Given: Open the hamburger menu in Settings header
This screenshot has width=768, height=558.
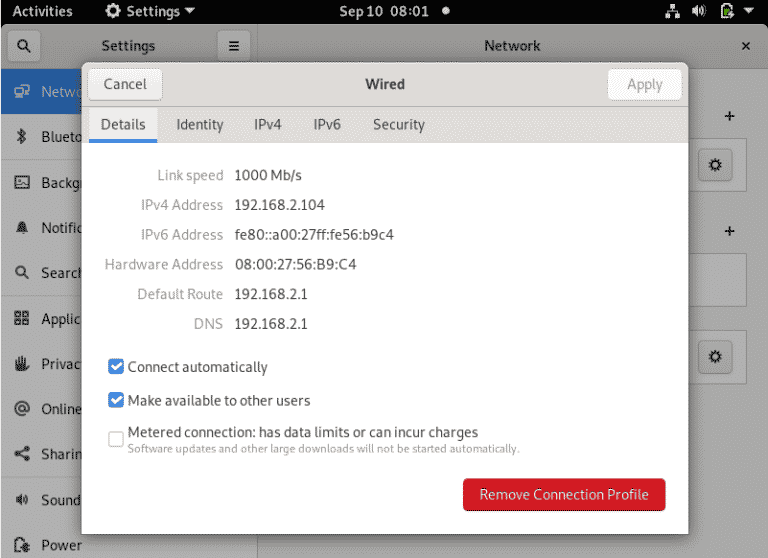Looking at the screenshot, I should pos(234,46).
